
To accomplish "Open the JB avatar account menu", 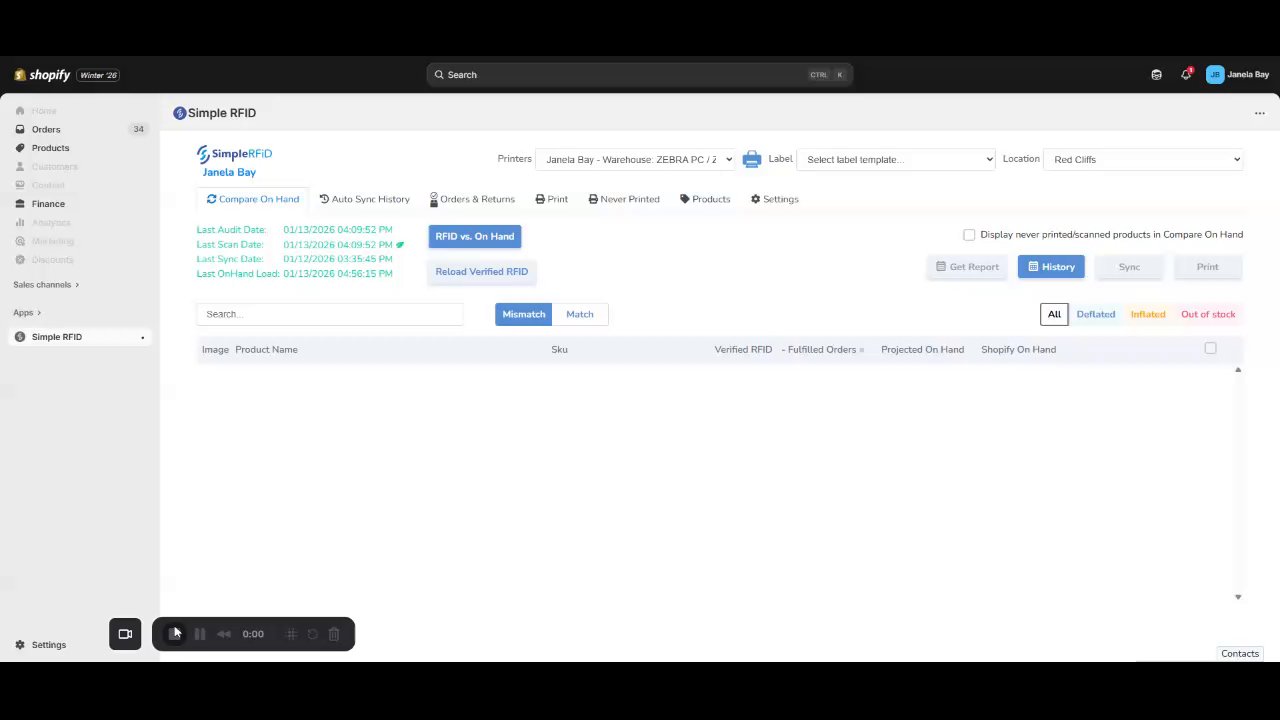I will pyautogui.click(x=1215, y=75).
